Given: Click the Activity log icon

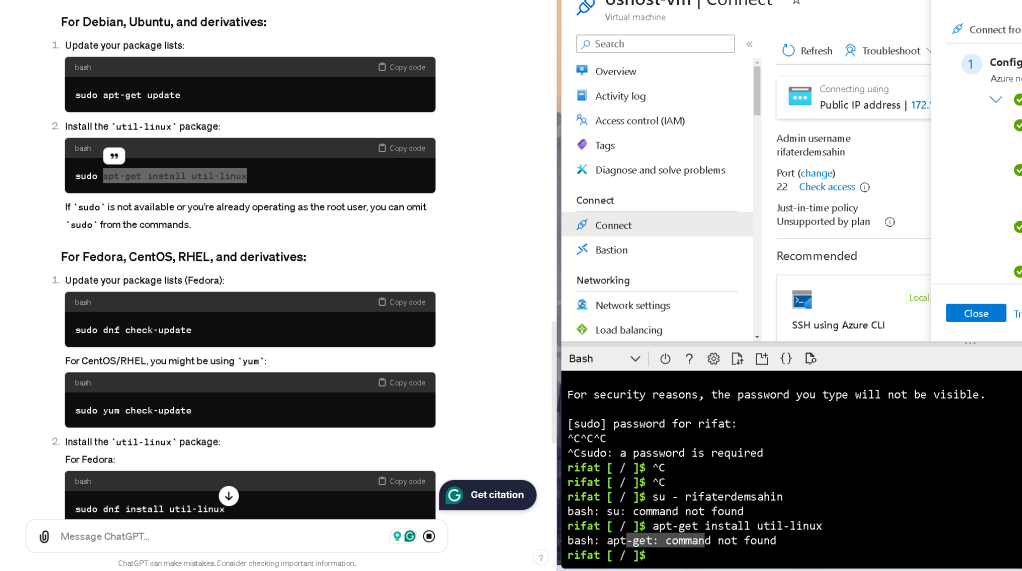Looking at the screenshot, I should [582, 95].
